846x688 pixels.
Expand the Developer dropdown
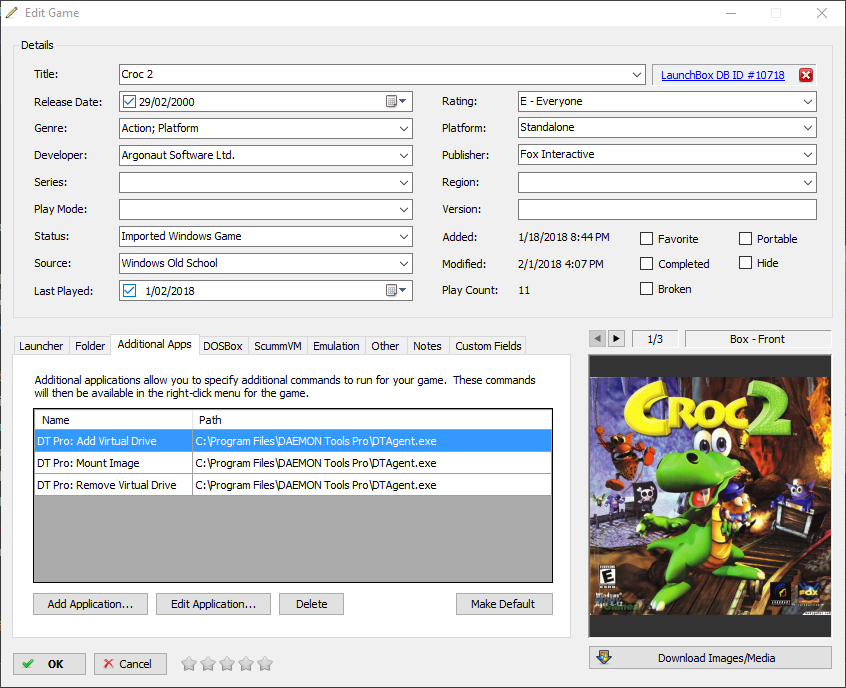(404, 155)
